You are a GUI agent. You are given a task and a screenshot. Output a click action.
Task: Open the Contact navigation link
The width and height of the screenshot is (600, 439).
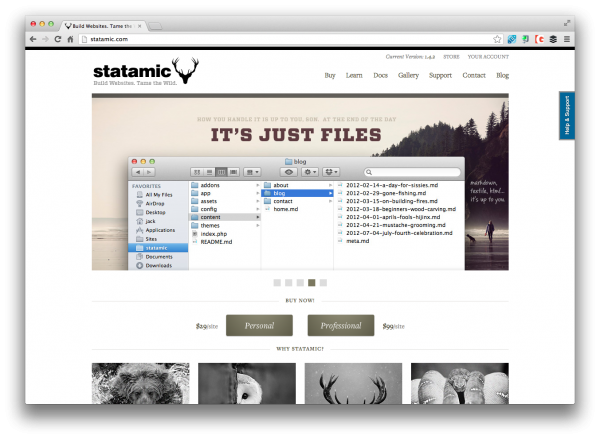coord(474,75)
